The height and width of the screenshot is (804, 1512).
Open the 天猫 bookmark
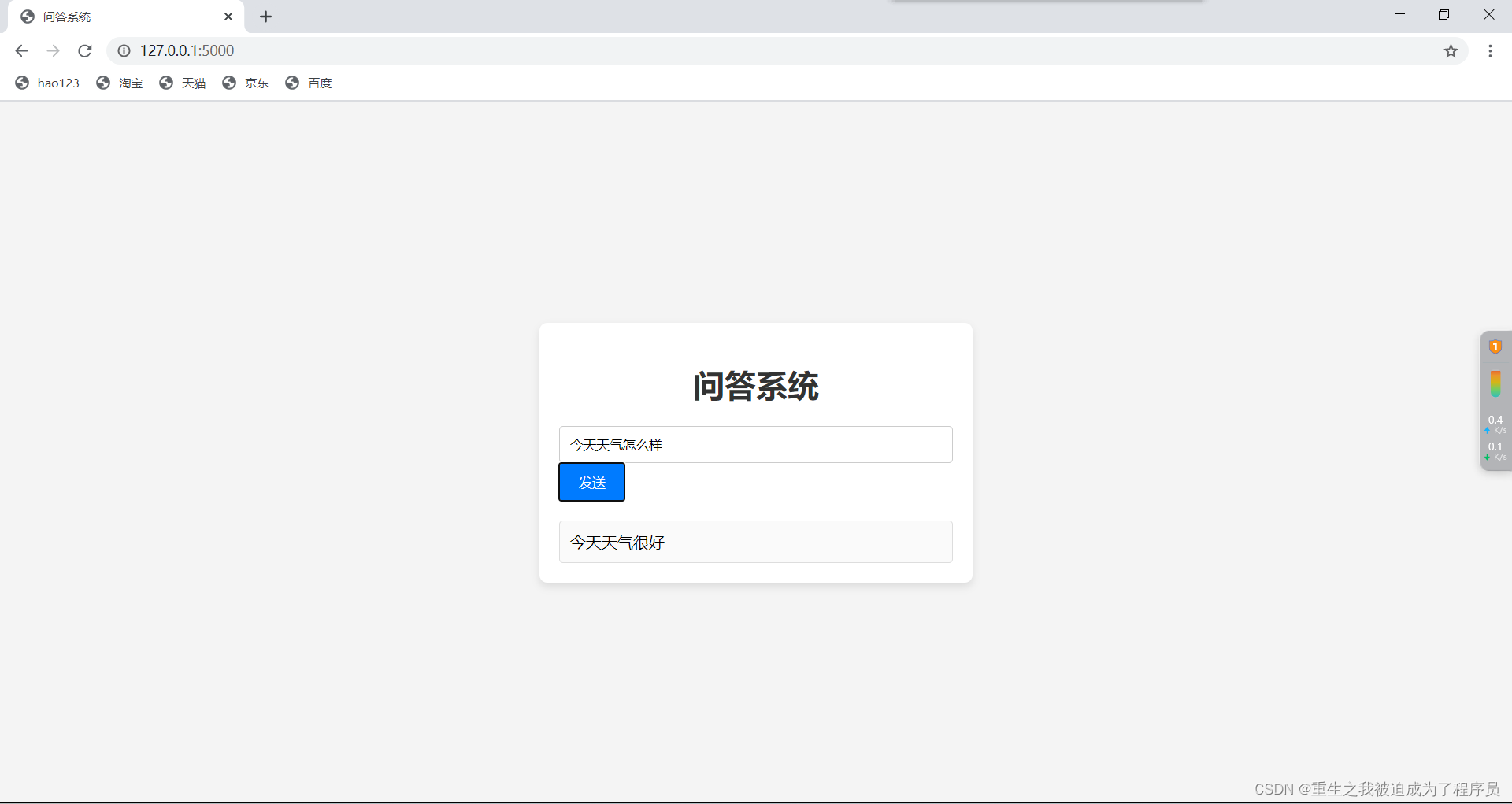[x=194, y=83]
